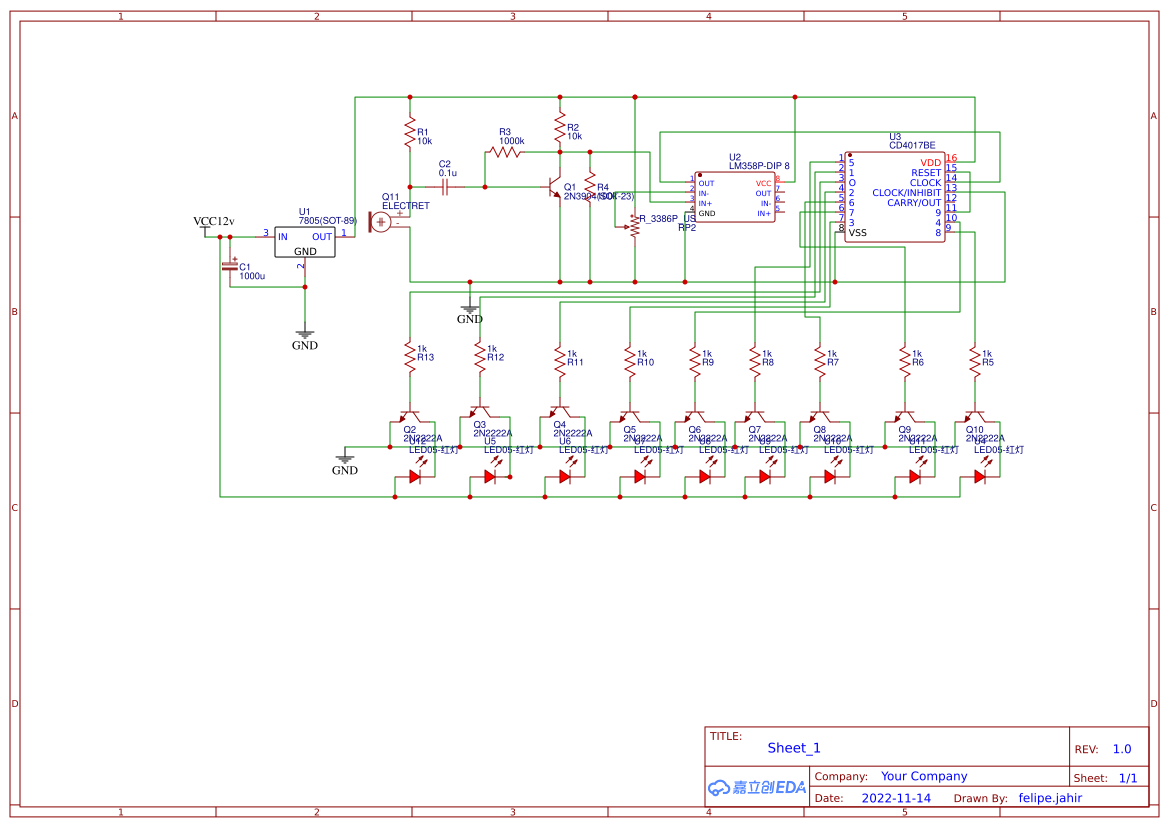The height and width of the screenshot is (827, 1169).
Task: Select the 0.1u capacitor C2
Action: click(x=448, y=186)
